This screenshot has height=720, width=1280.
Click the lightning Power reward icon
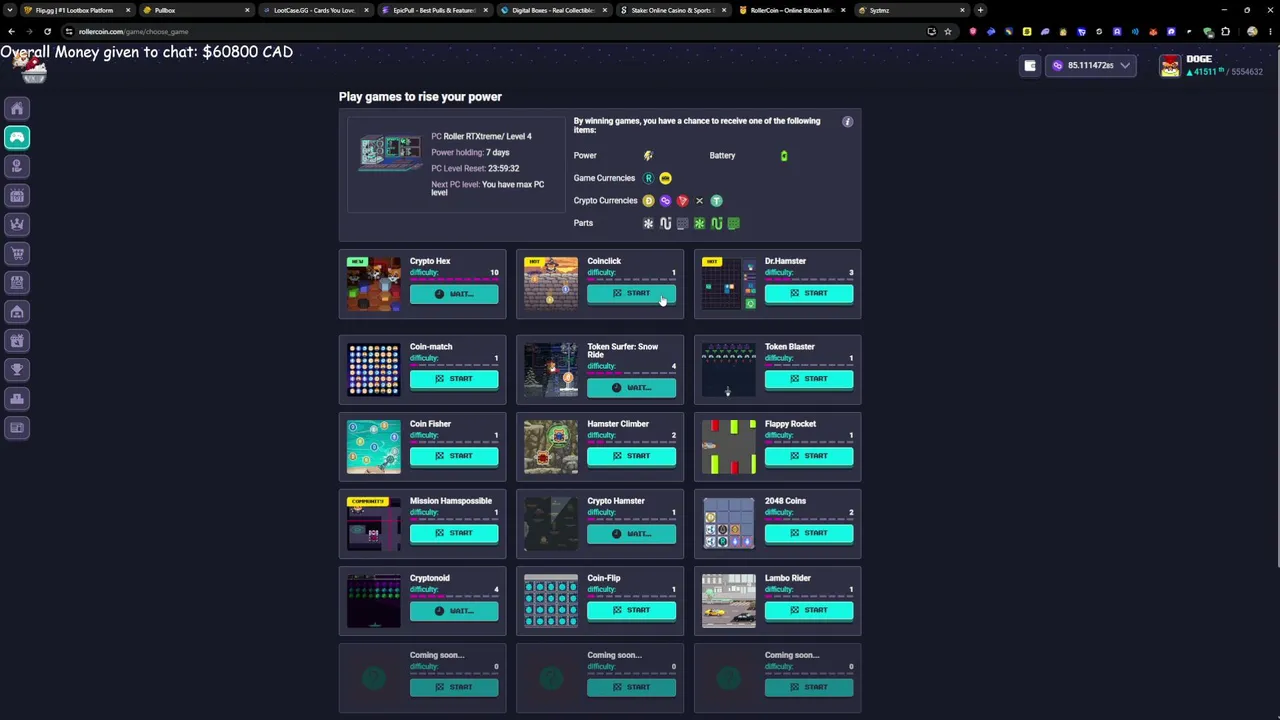click(648, 156)
